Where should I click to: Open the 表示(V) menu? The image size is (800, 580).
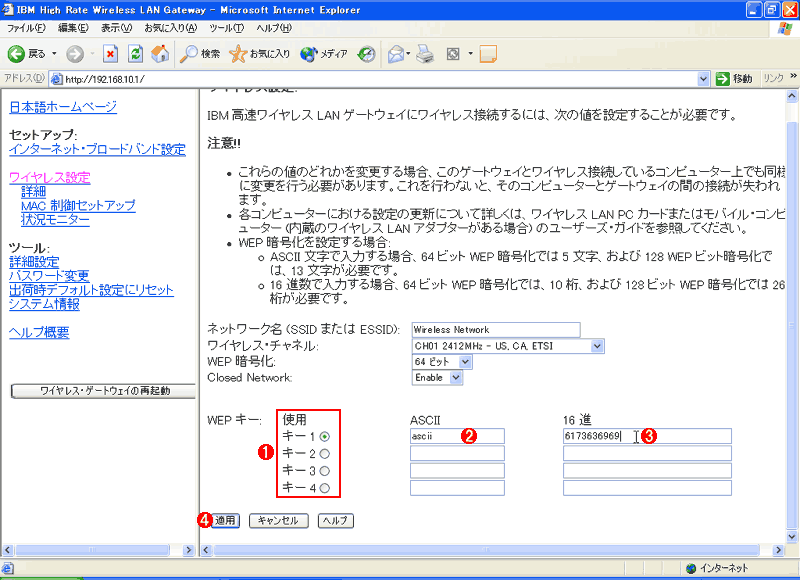116,28
